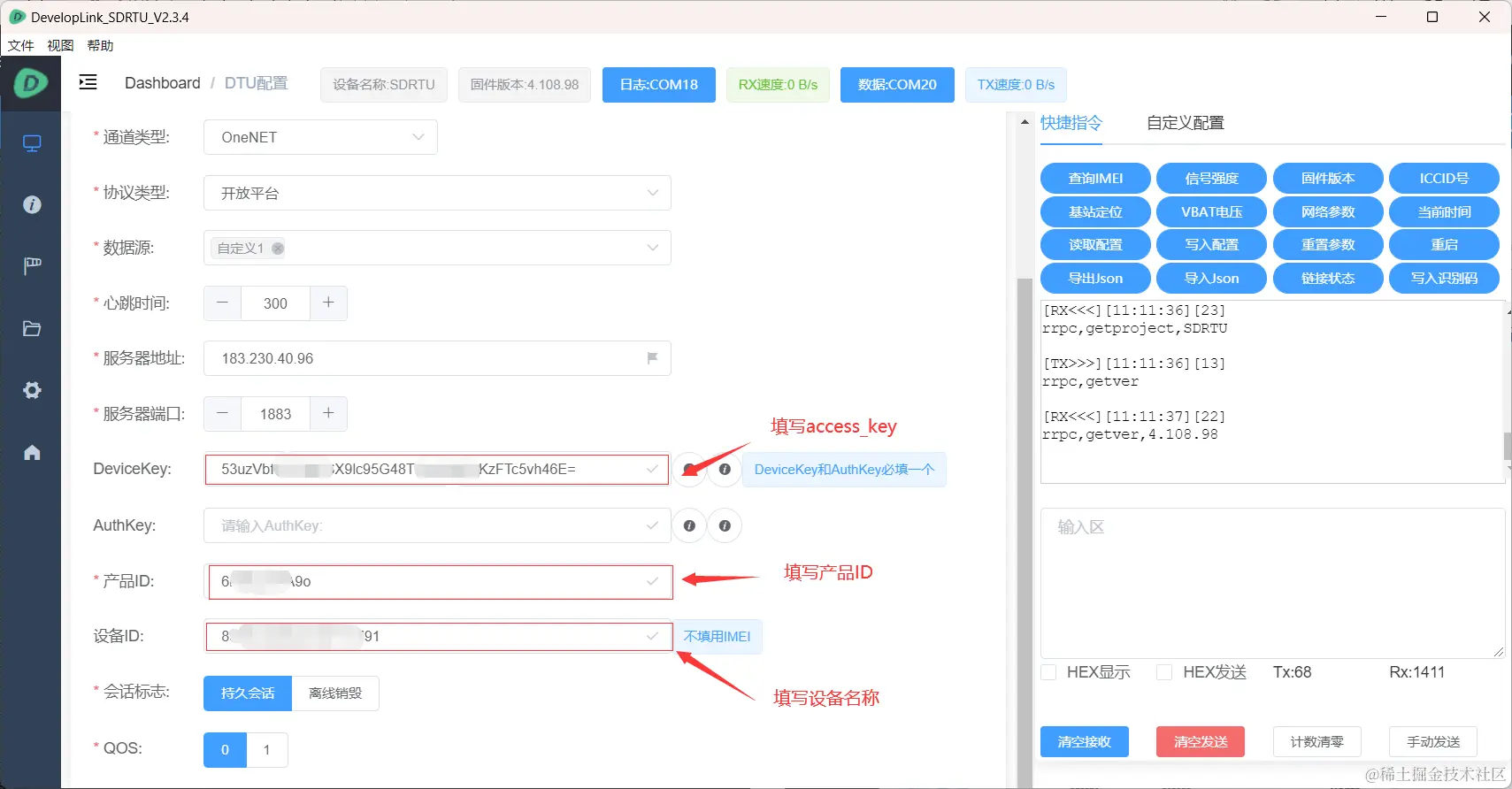Click 写入识别码 button
Viewport: 1512px width, 789px height.
click(x=1444, y=279)
